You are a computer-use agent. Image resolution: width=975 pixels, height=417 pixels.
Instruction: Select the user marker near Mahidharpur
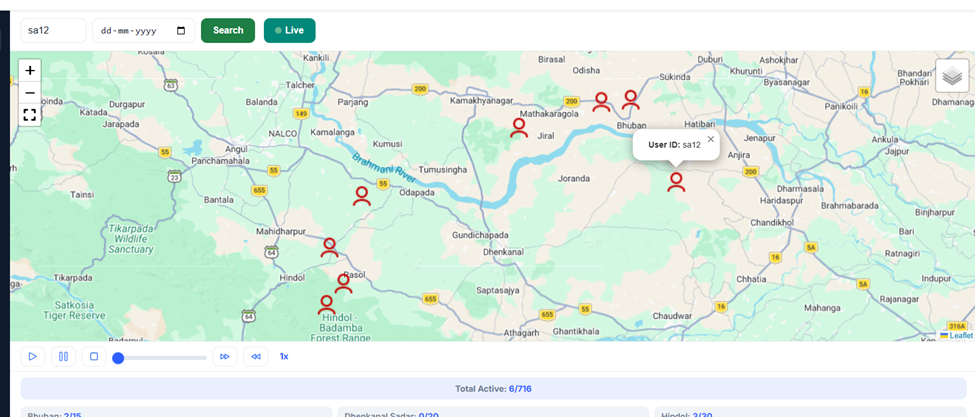point(330,248)
